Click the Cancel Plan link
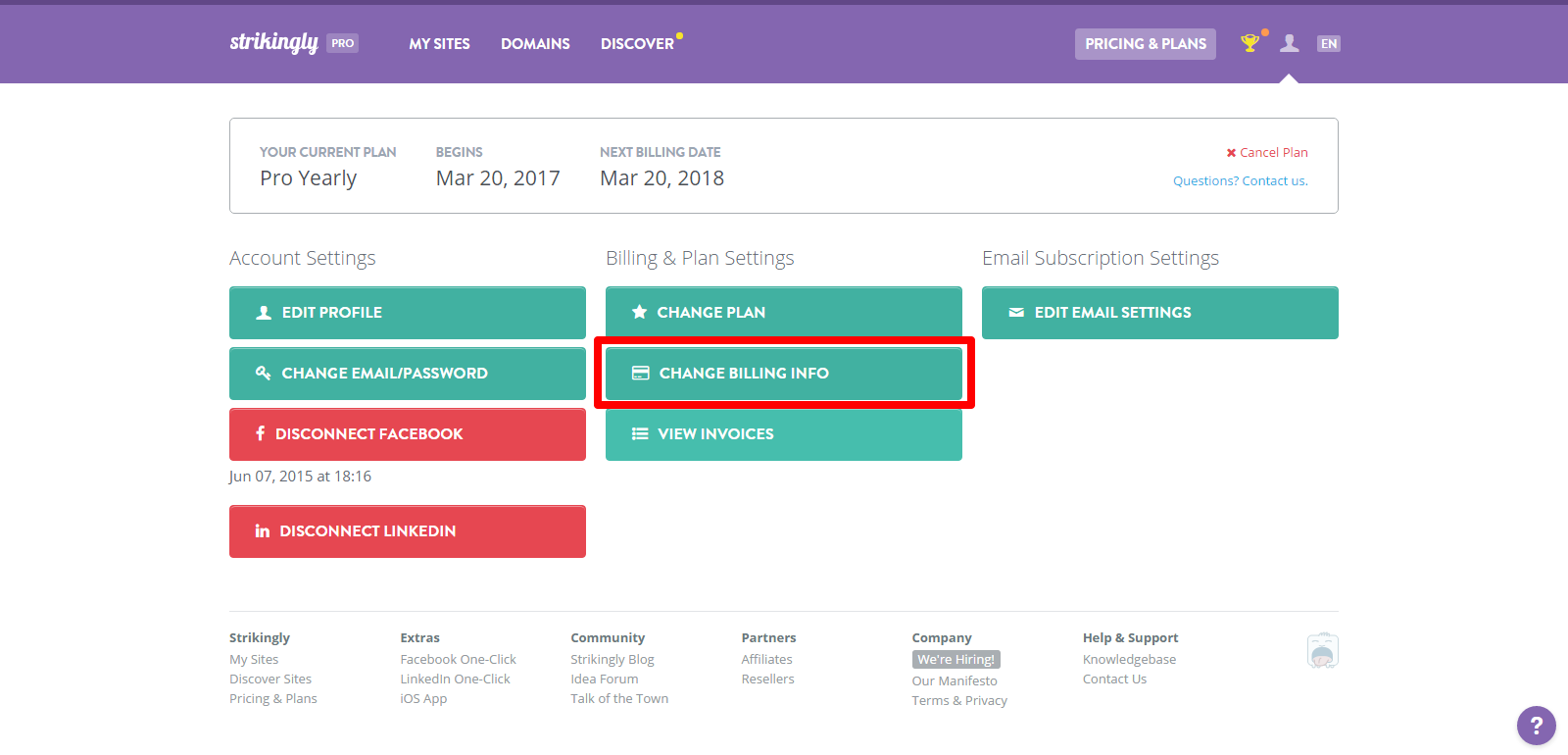The width and height of the screenshot is (1568, 755). [x=1267, y=152]
